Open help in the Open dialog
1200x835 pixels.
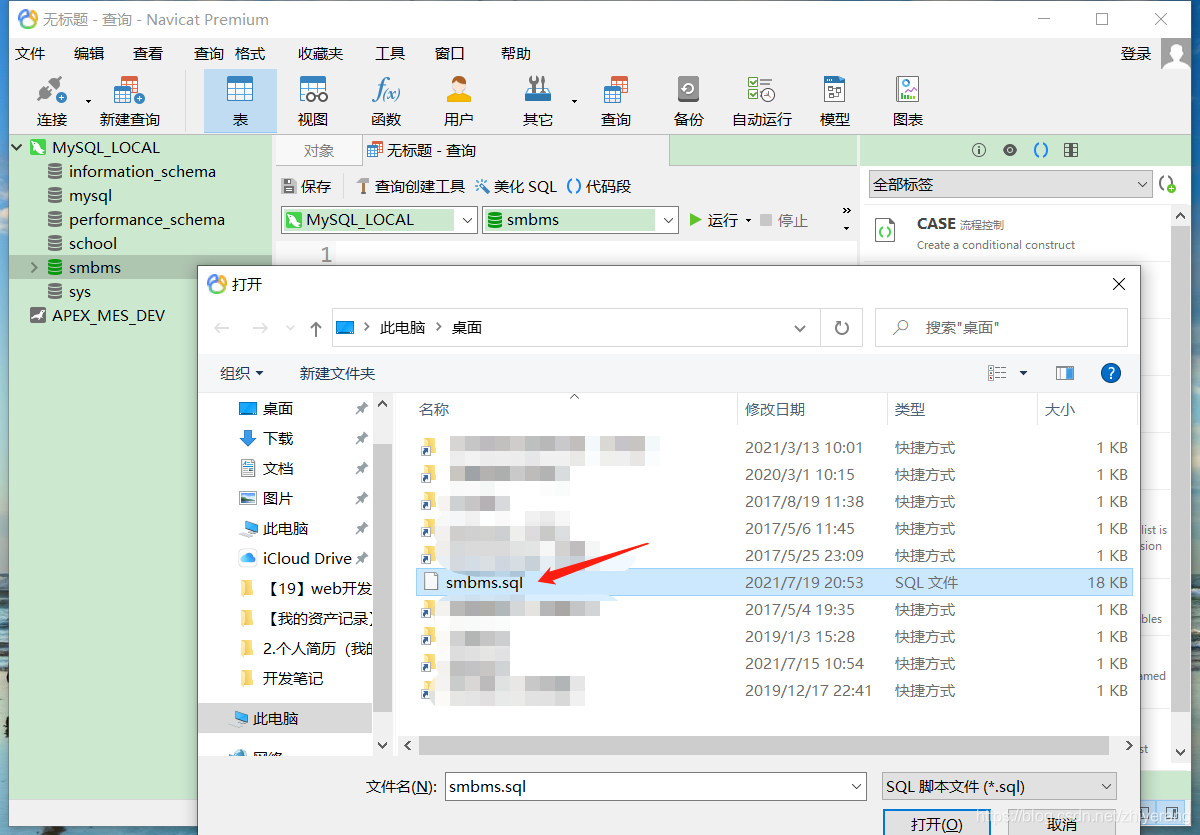click(x=1110, y=373)
